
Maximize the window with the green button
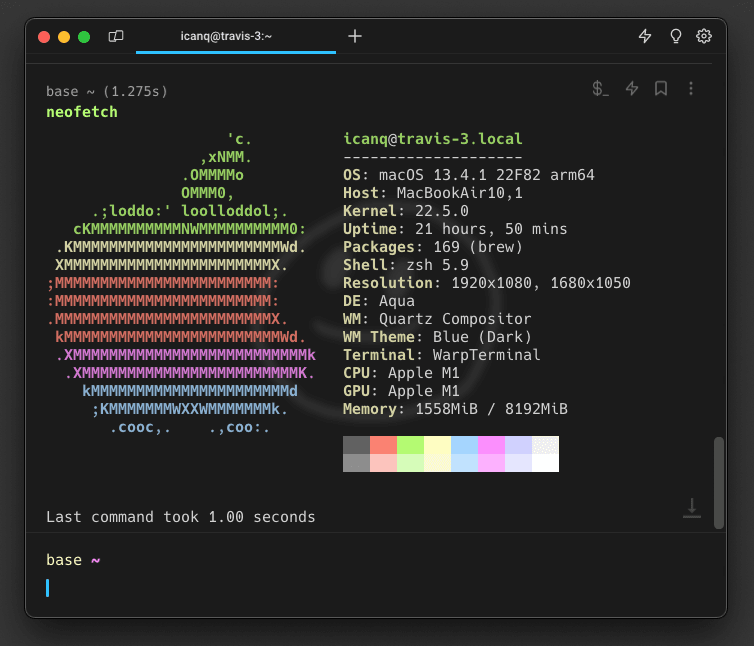pyautogui.click(x=84, y=37)
